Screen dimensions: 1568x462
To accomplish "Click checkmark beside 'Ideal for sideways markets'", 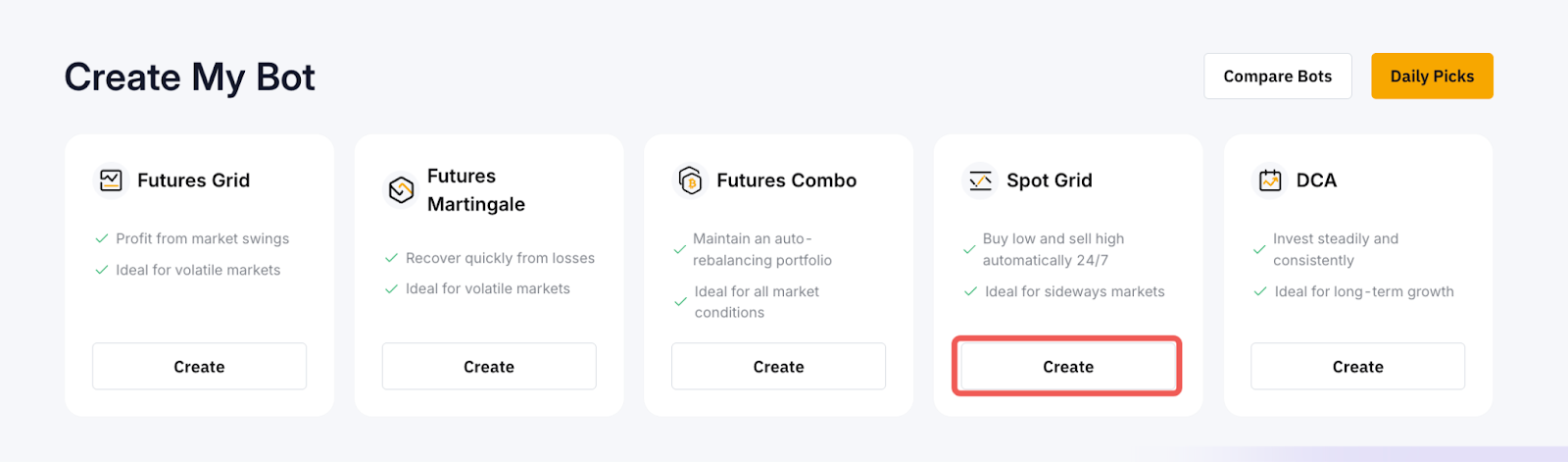I will click(x=970, y=291).
